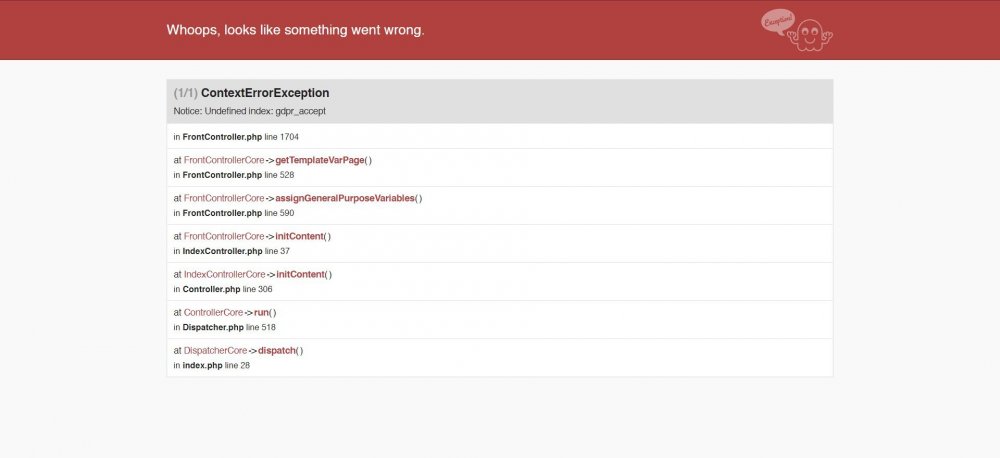Click the FrontControllerCore class before getTemplateVarPage
Screen dimensions: 1000x458
click(224, 160)
